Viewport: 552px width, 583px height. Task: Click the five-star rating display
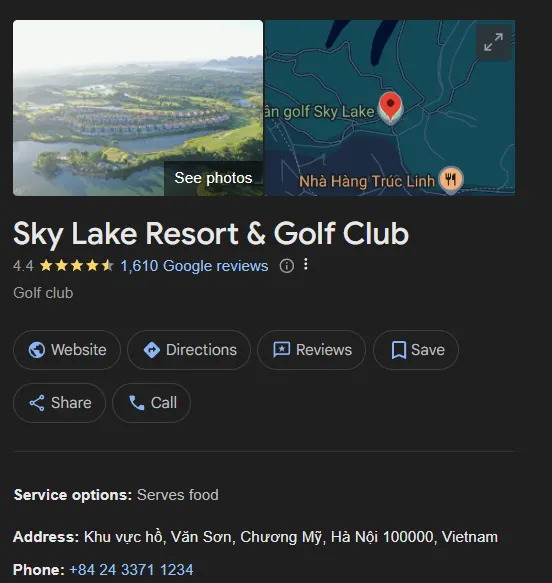[x=77, y=266]
